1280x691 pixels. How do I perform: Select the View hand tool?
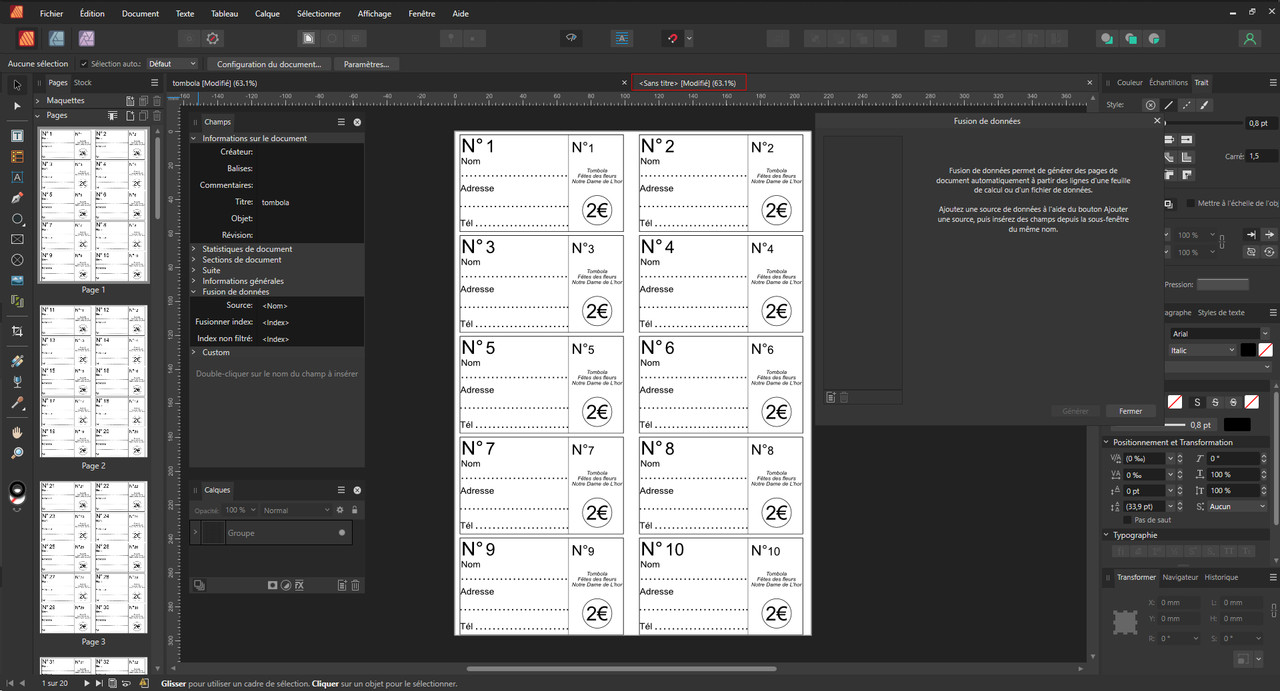17,432
